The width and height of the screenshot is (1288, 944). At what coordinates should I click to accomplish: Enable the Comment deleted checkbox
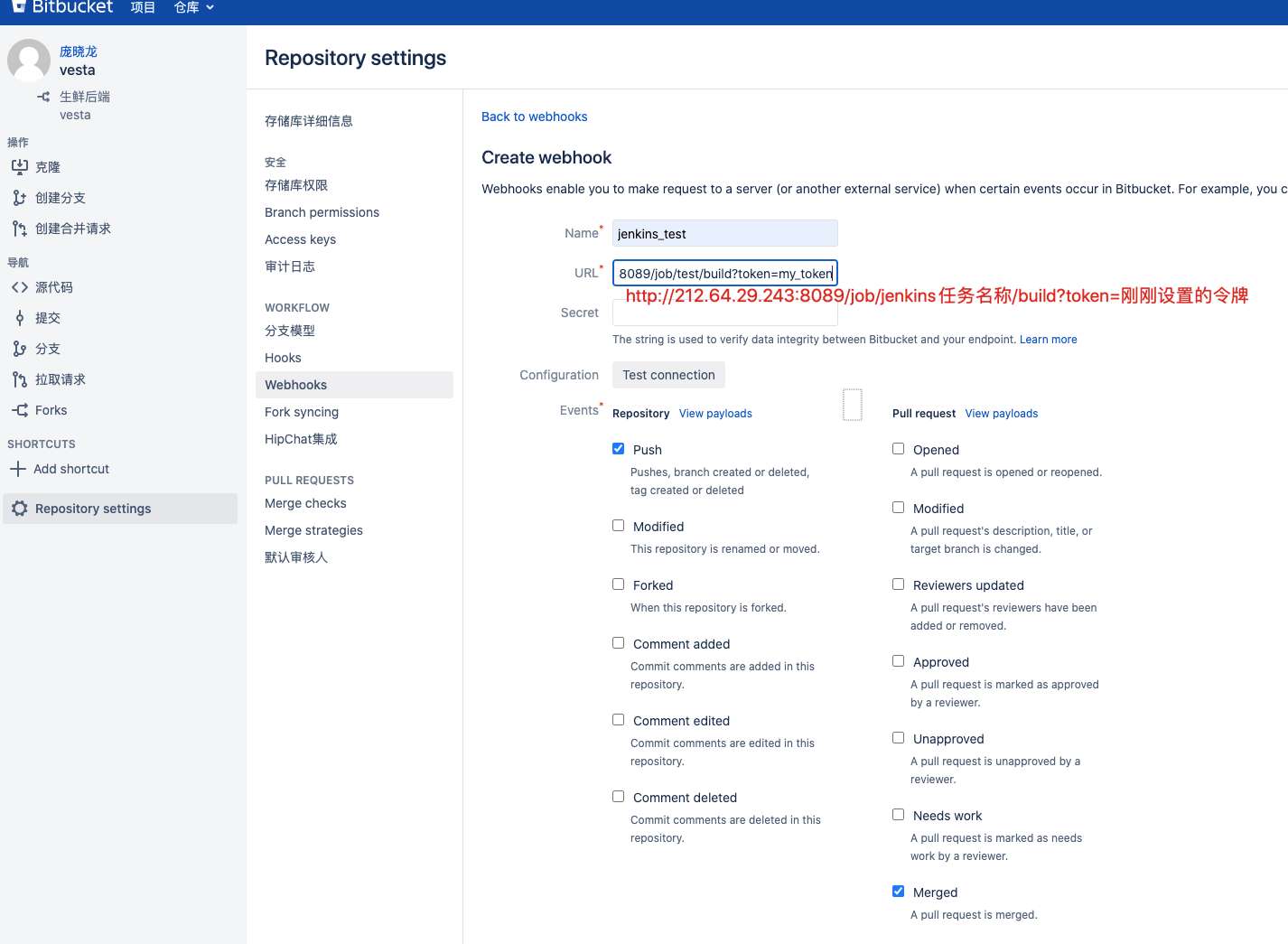click(x=619, y=797)
